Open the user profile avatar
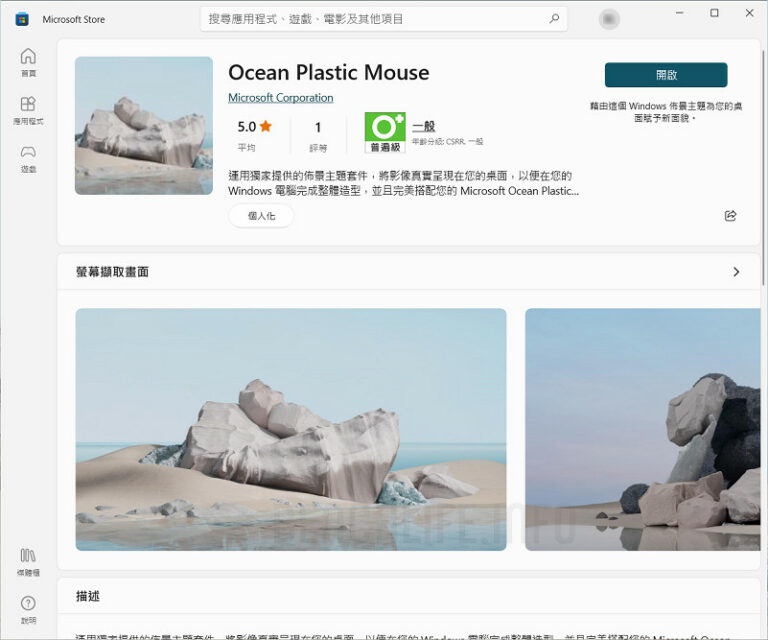This screenshot has height=640, width=768. click(x=609, y=19)
